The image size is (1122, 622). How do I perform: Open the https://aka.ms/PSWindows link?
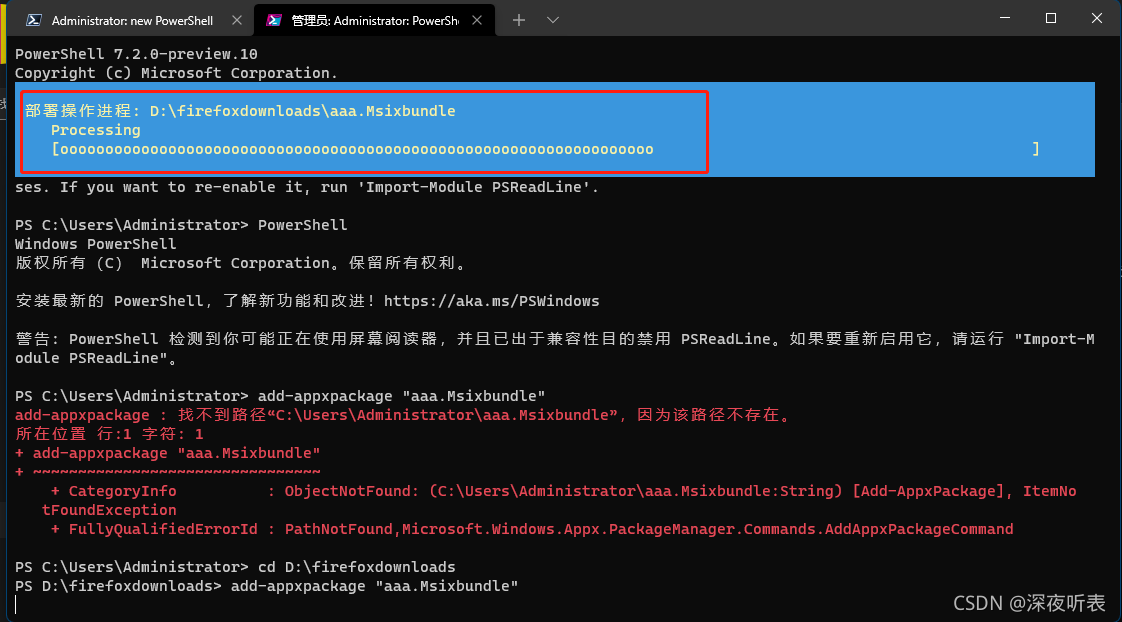(x=493, y=300)
